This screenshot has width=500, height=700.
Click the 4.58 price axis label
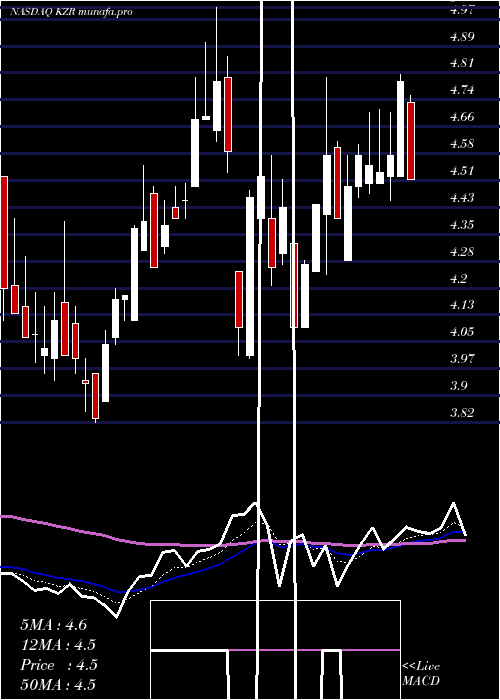(x=462, y=144)
